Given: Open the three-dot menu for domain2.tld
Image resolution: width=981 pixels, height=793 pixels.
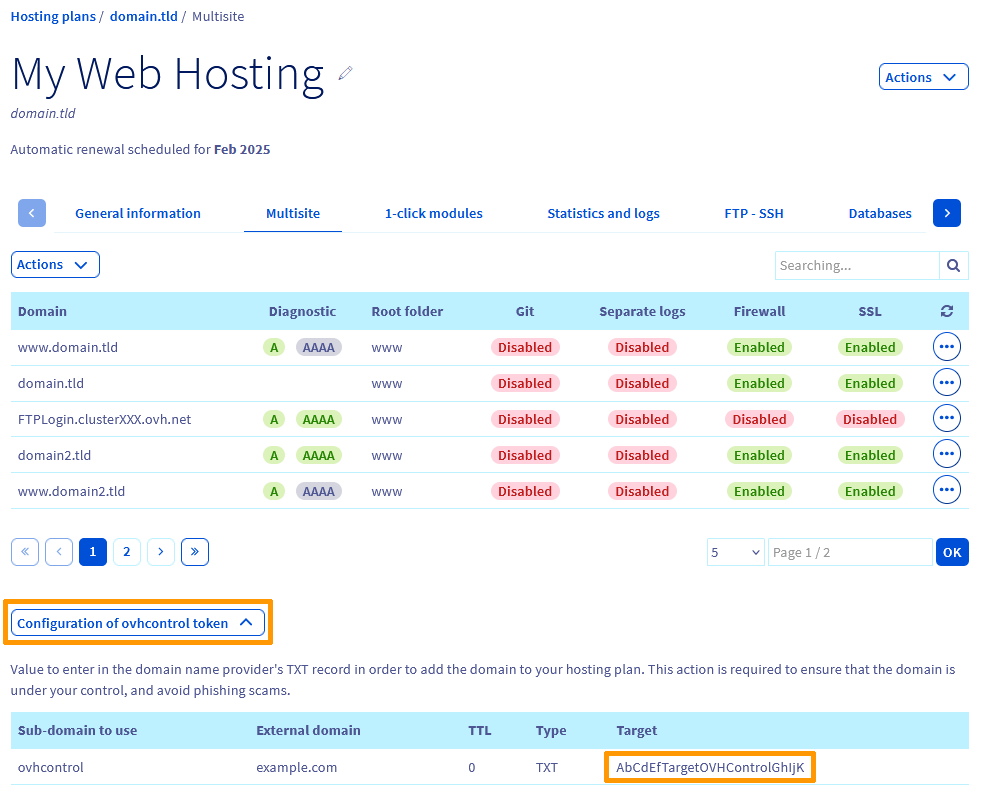Looking at the screenshot, I should pyautogui.click(x=946, y=455).
